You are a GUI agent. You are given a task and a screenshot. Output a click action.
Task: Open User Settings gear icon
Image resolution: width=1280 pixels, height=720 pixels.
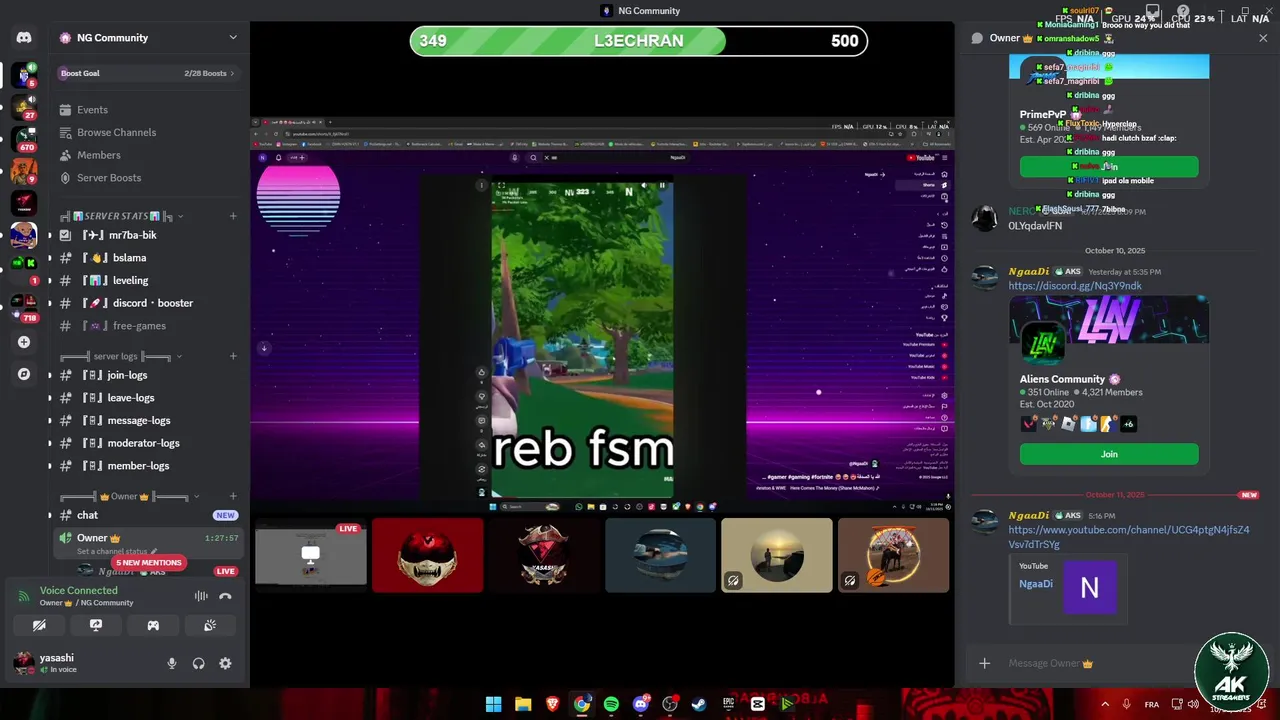pos(225,663)
